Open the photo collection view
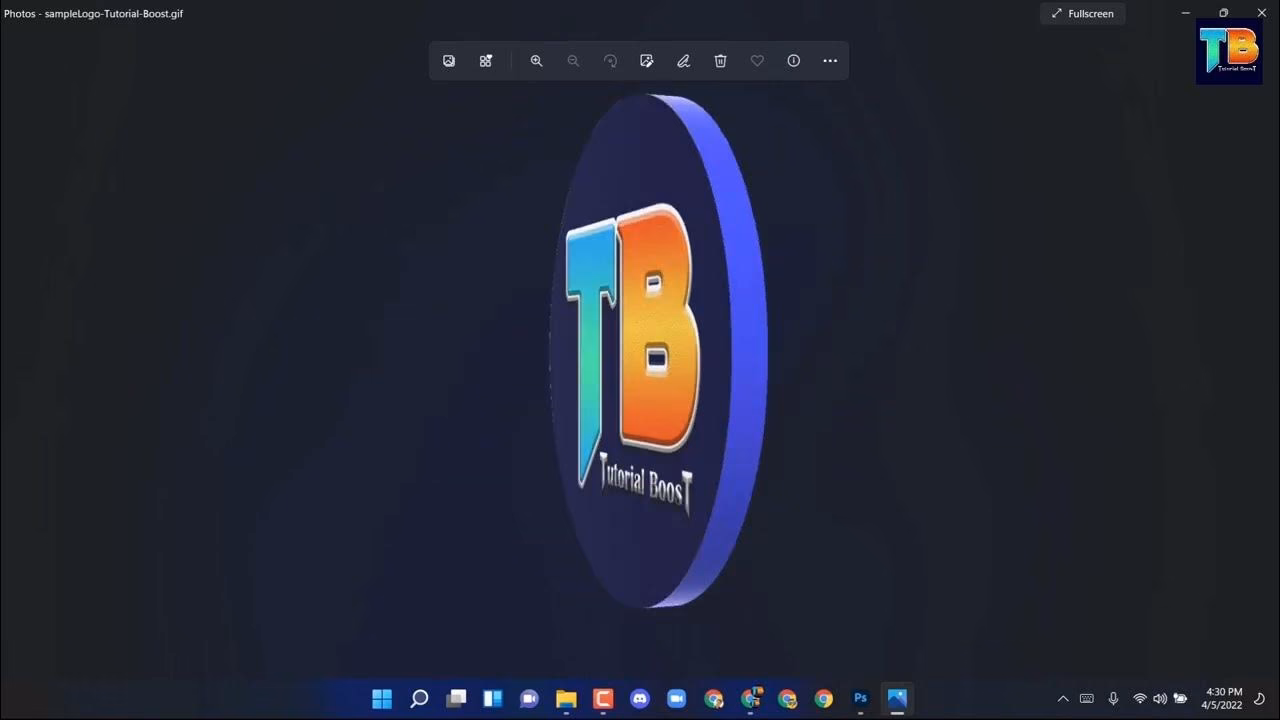 point(485,60)
